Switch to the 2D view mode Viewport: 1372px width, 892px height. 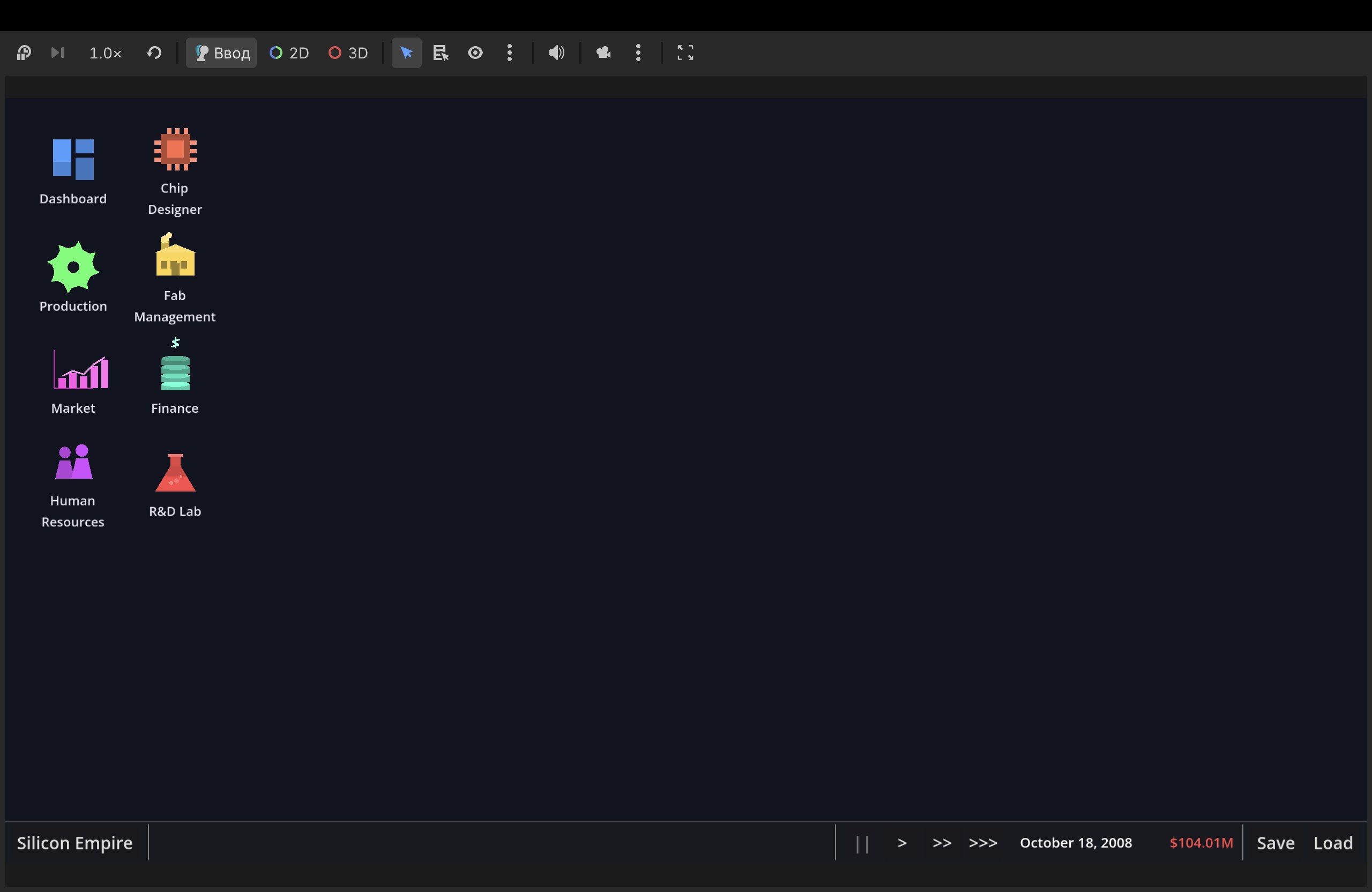point(289,53)
